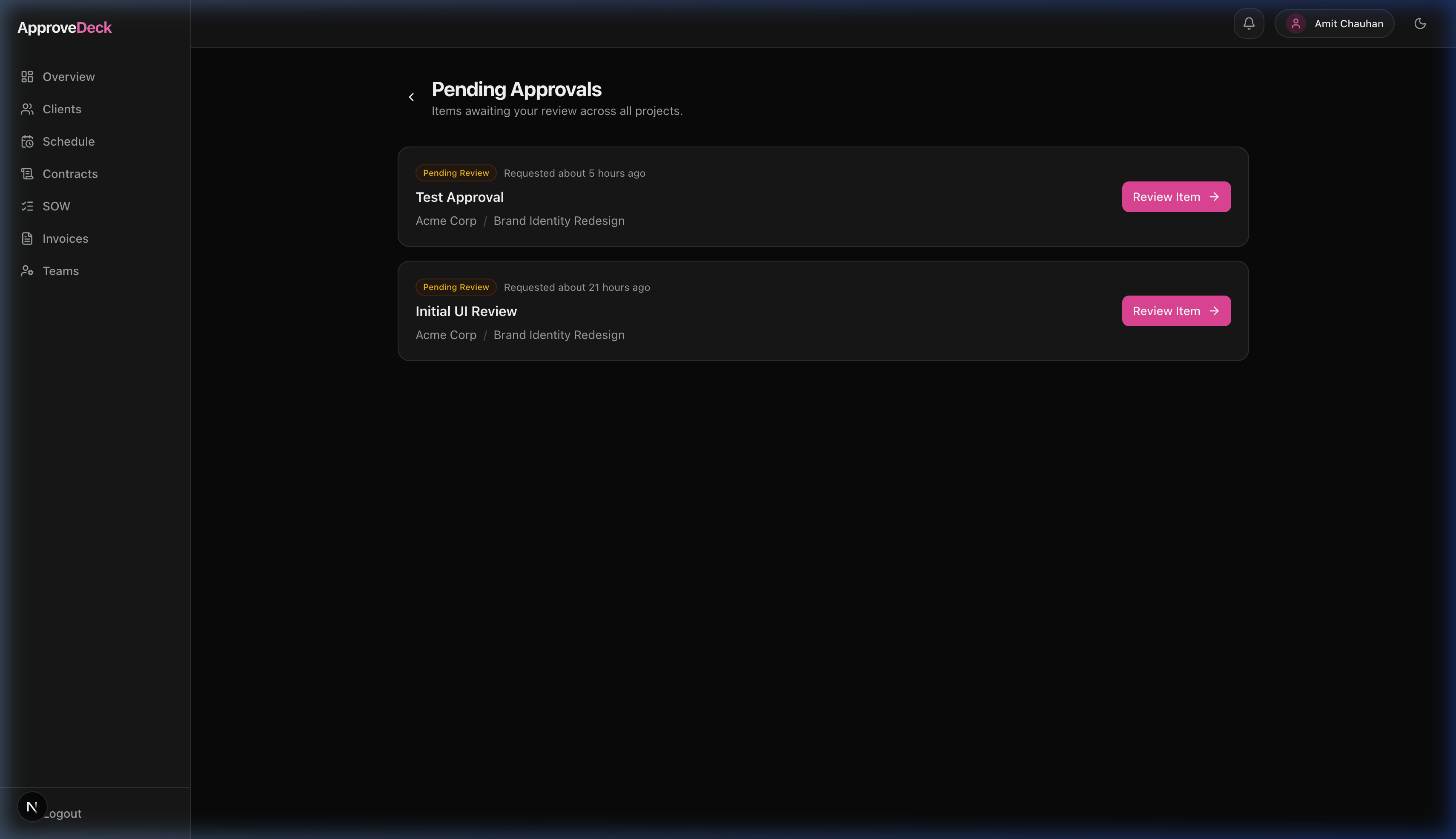Click the Teams user-settings icon

[27, 271]
